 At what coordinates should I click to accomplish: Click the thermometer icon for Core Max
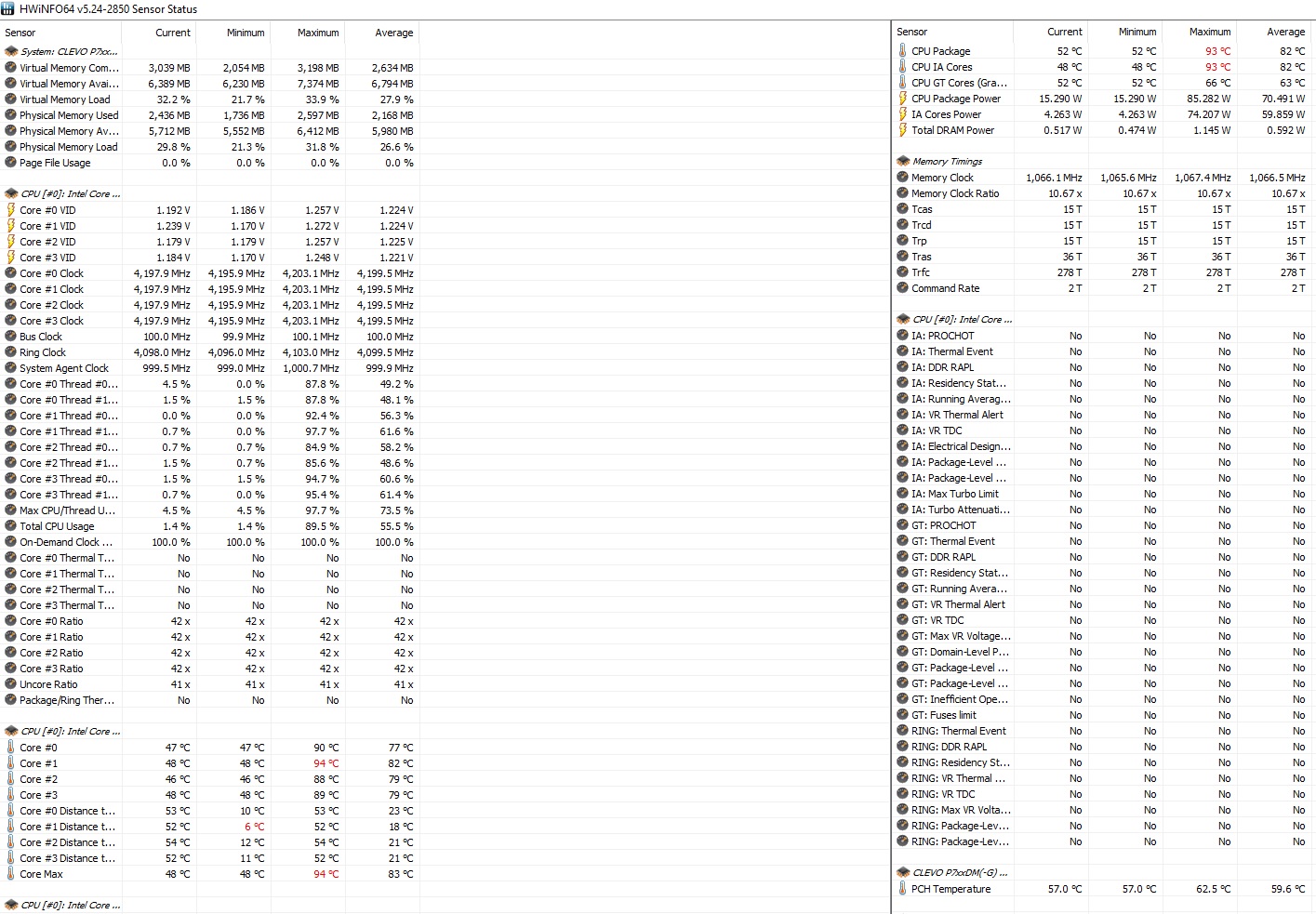click(x=11, y=873)
